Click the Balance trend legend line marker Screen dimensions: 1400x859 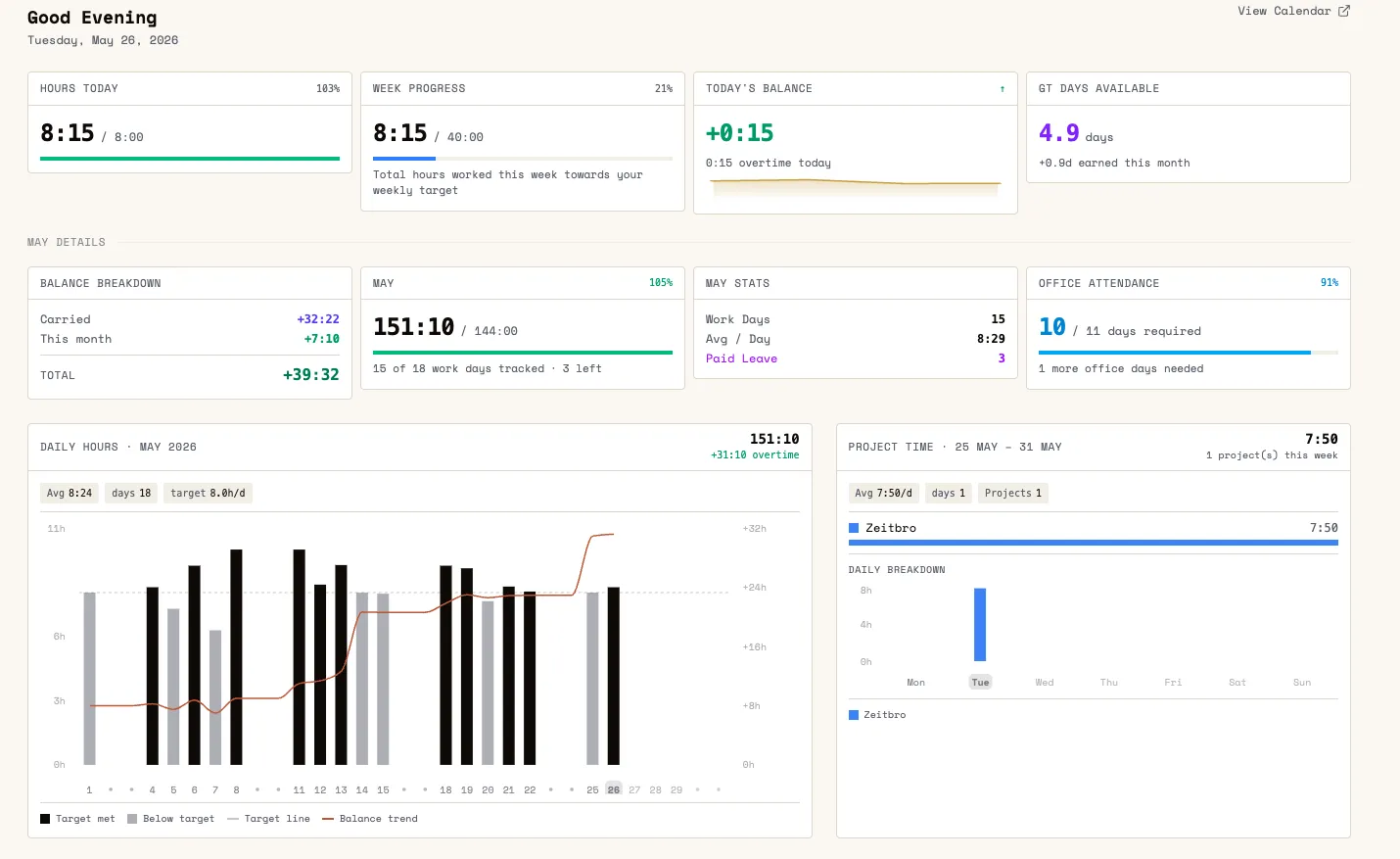tap(328, 819)
